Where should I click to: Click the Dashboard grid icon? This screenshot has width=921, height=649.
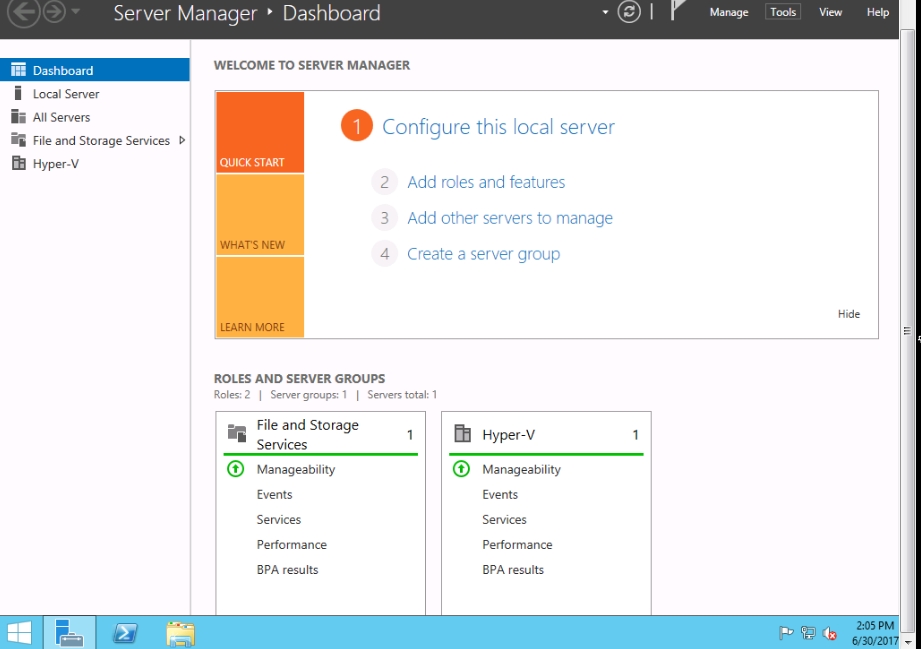(18, 70)
